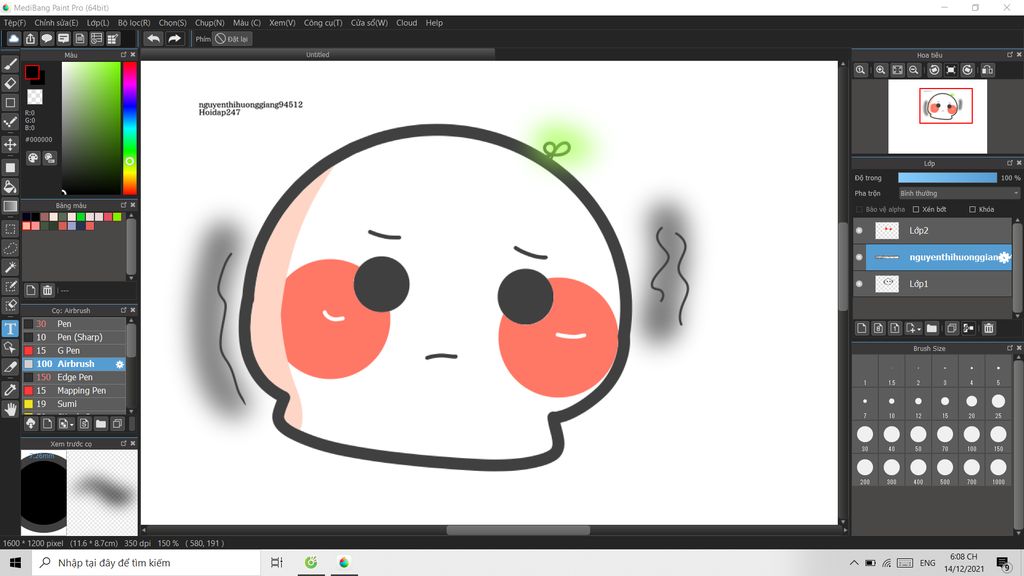Open the Công cụ(T) menu

pyautogui.click(x=323, y=23)
